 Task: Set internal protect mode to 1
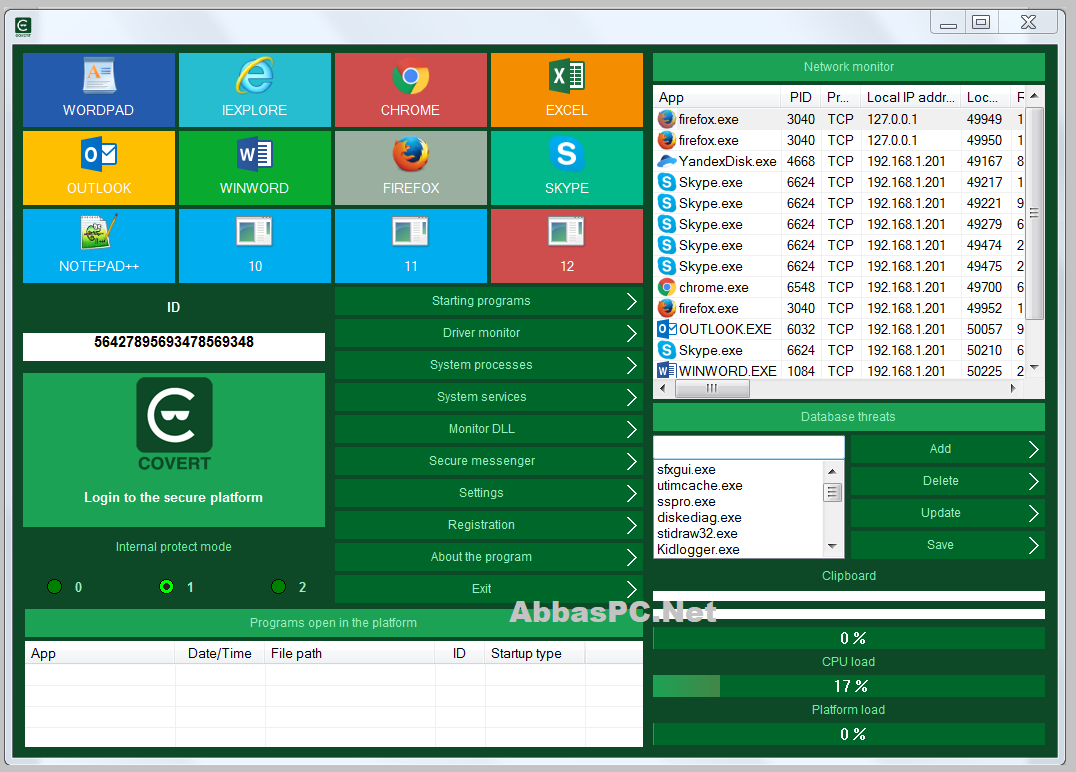166,587
